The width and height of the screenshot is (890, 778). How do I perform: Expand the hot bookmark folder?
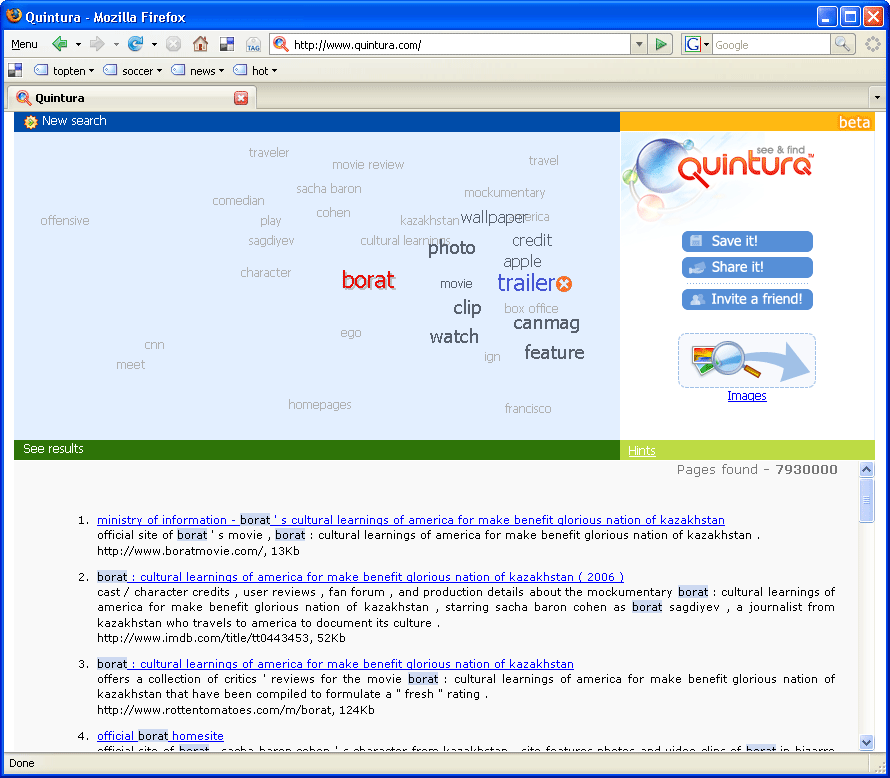tap(255, 70)
